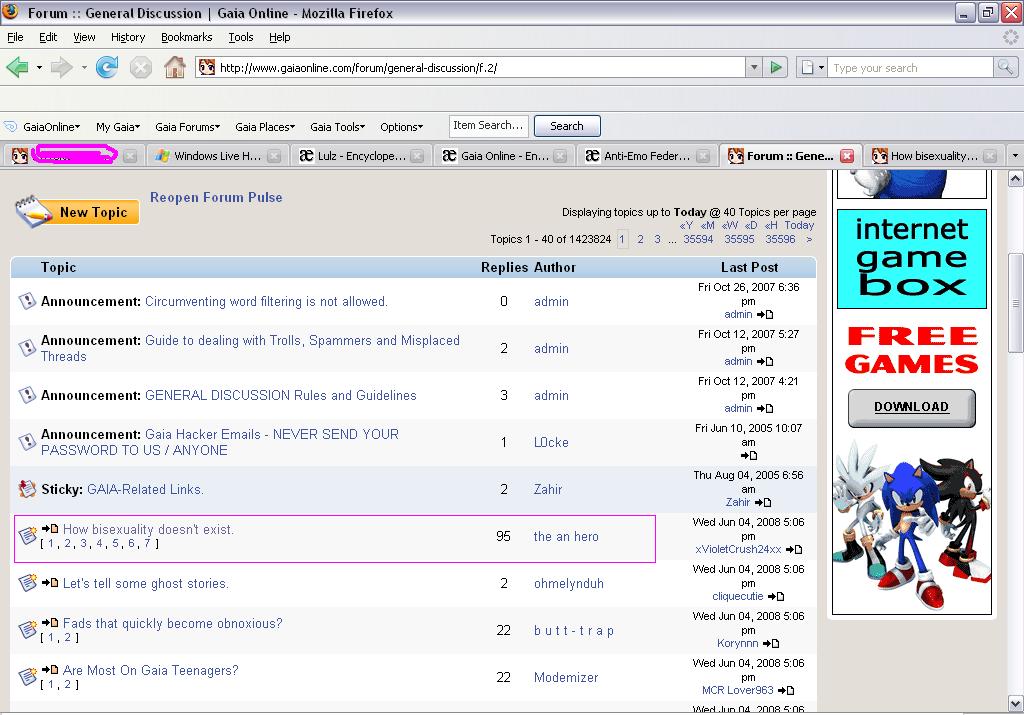Click the green Go arrow beside the URL
This screenshot has width=1024, height=715.
click(x=776, y=68)
